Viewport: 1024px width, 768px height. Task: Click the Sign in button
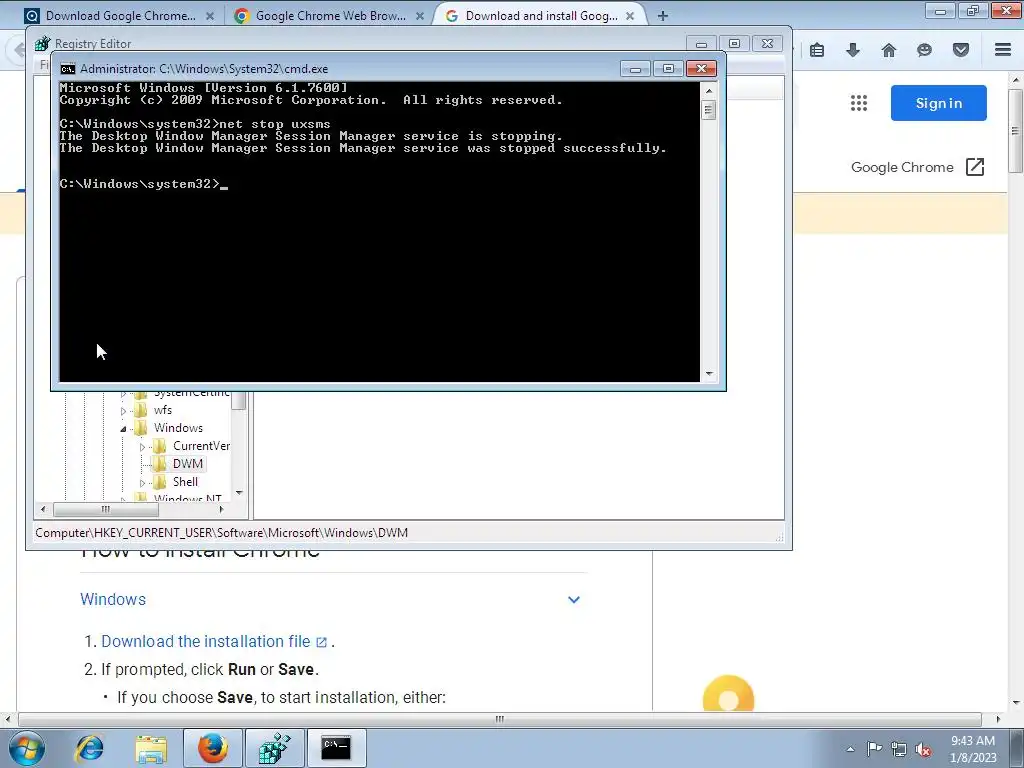tap(938, 103)
